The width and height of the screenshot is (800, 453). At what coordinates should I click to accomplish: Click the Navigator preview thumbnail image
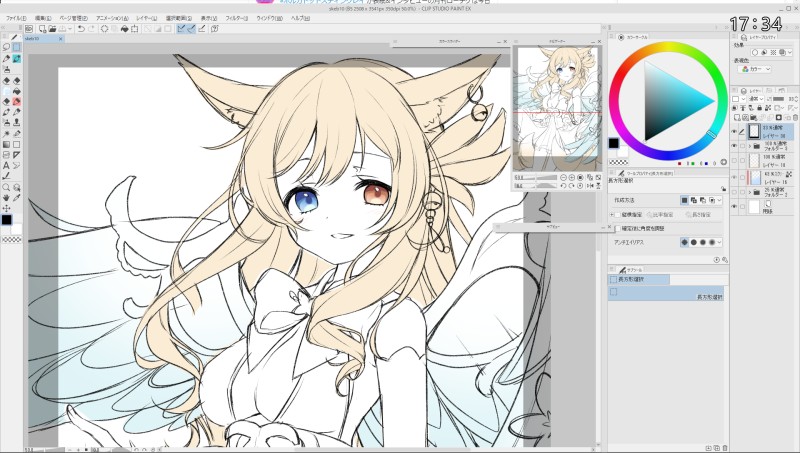[x=557, y=109]
